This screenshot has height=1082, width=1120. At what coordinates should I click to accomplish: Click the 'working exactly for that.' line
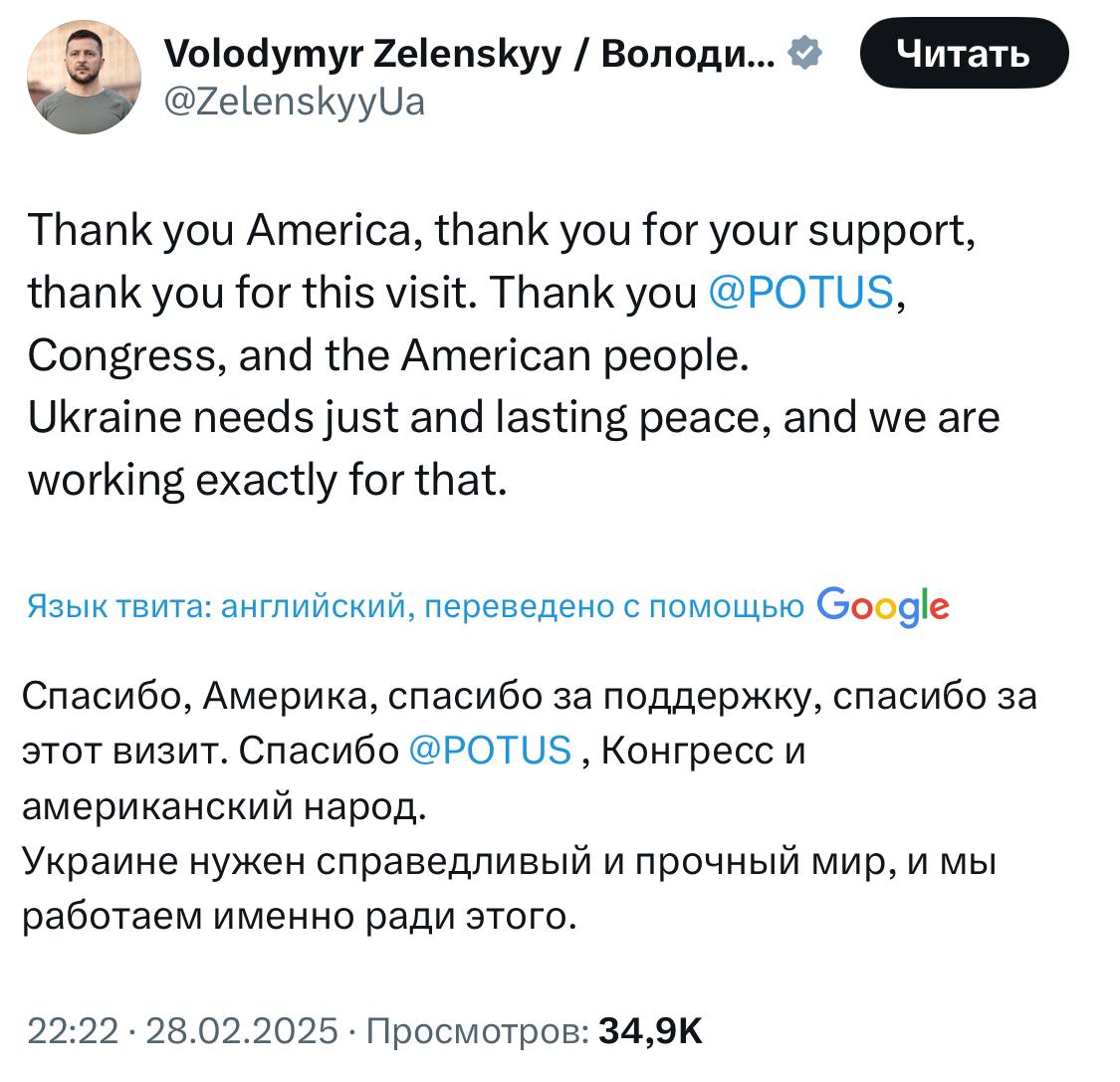(x=267, y=481)
